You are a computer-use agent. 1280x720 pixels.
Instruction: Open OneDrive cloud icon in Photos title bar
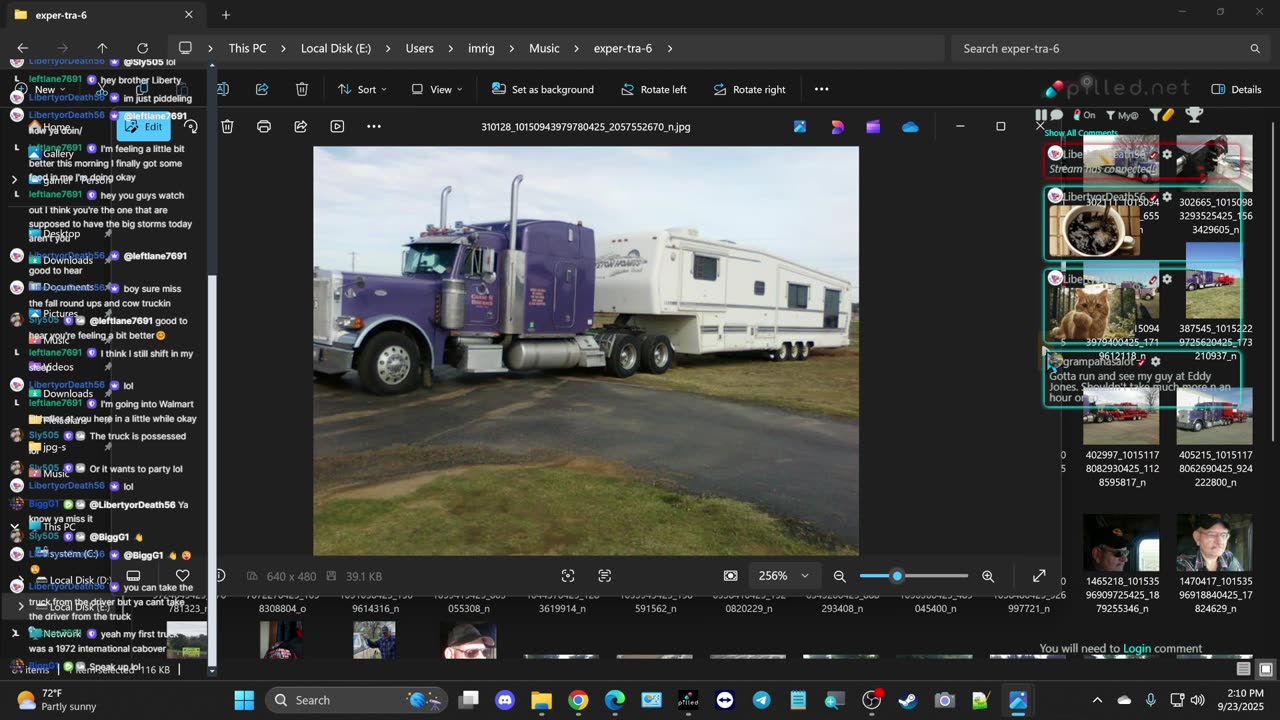click(x=910, y=127)
